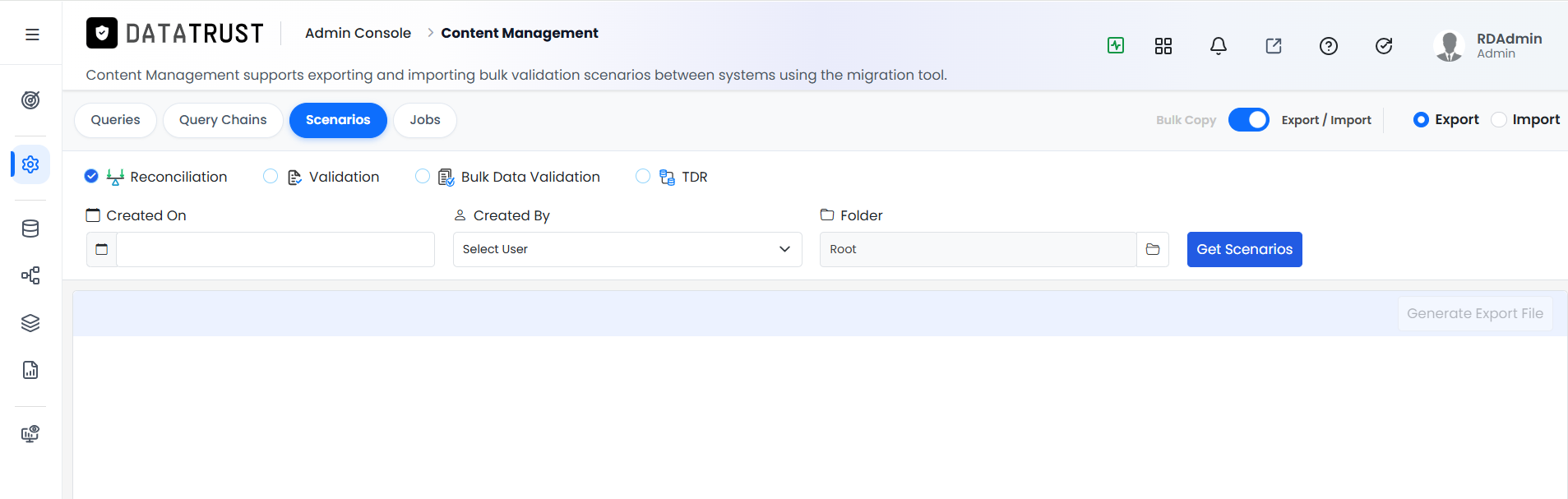Open the help question mark icon
1568x499 pixels.
click(1329, 46)
